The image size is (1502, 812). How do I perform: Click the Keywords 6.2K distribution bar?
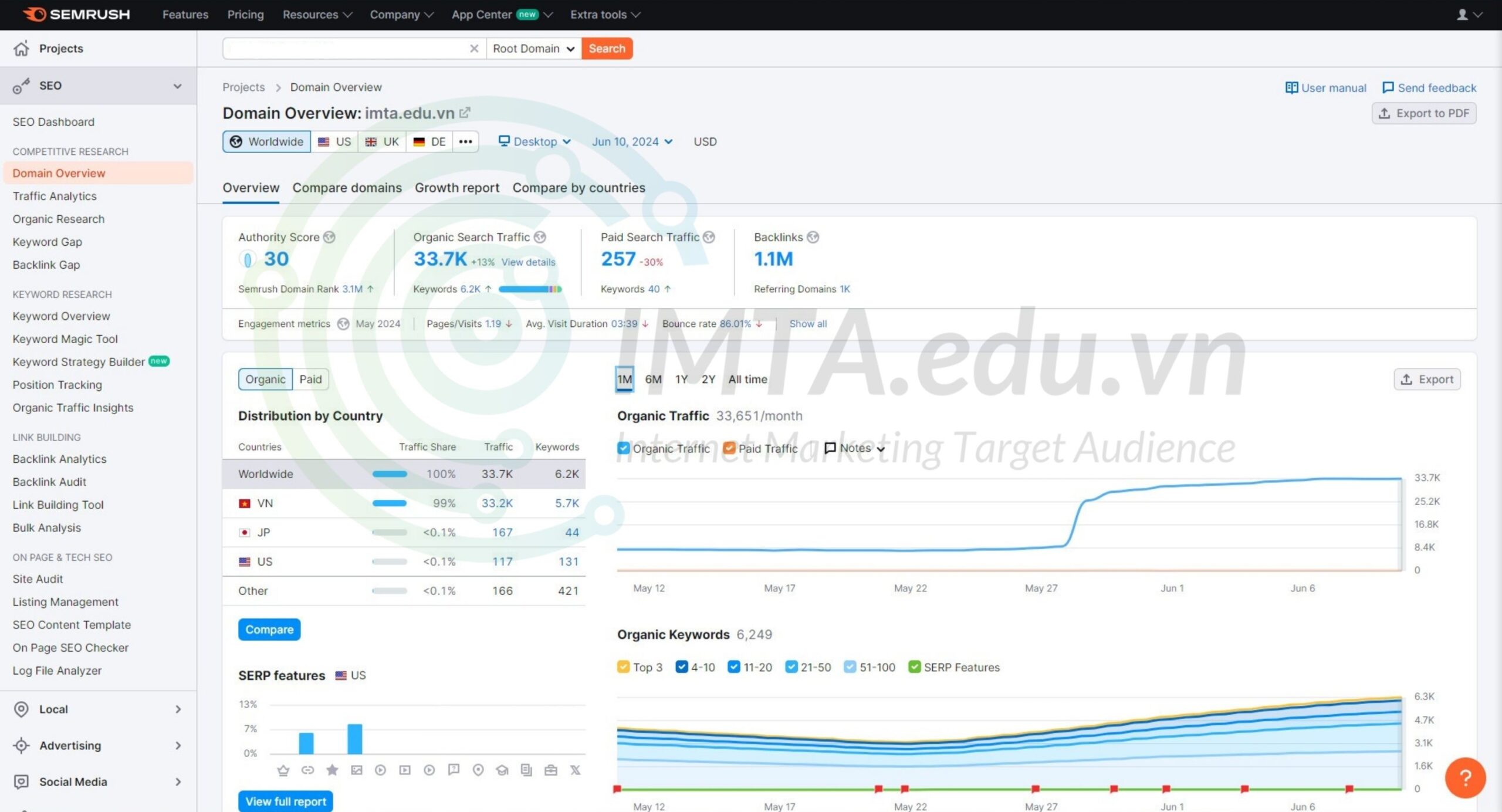530,289
